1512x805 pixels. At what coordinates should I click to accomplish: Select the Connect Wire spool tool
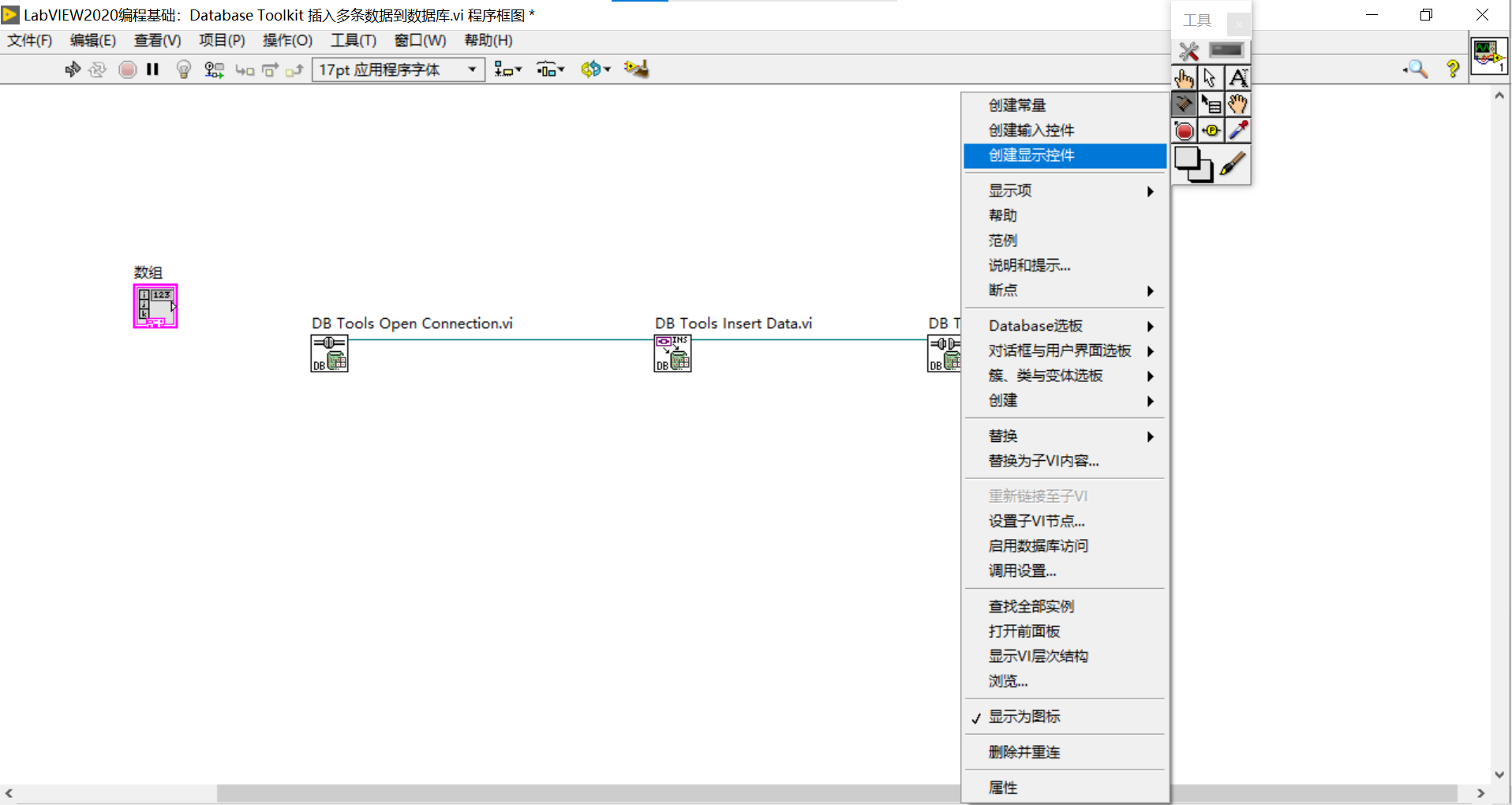(1185, 103)
